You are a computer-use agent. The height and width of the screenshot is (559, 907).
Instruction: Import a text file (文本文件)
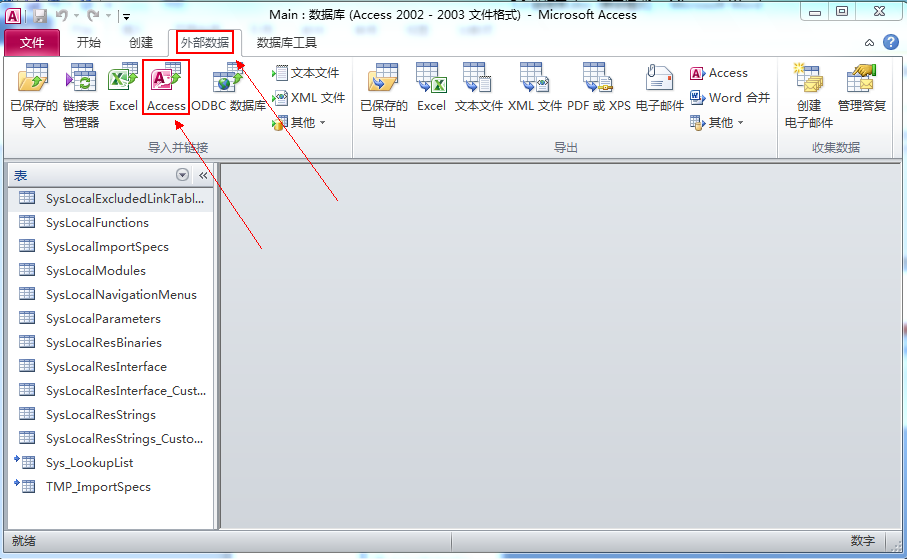(x=306, y=73)
